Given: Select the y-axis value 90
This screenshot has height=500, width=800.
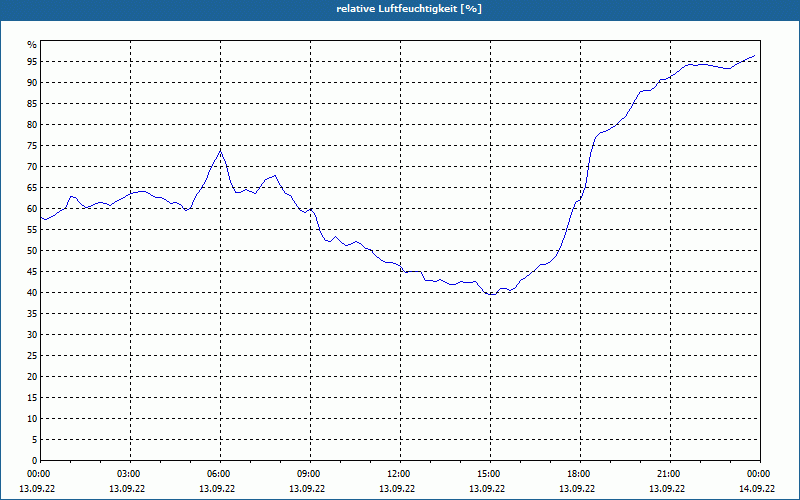Looking at the screenshot, I should 32,83.
